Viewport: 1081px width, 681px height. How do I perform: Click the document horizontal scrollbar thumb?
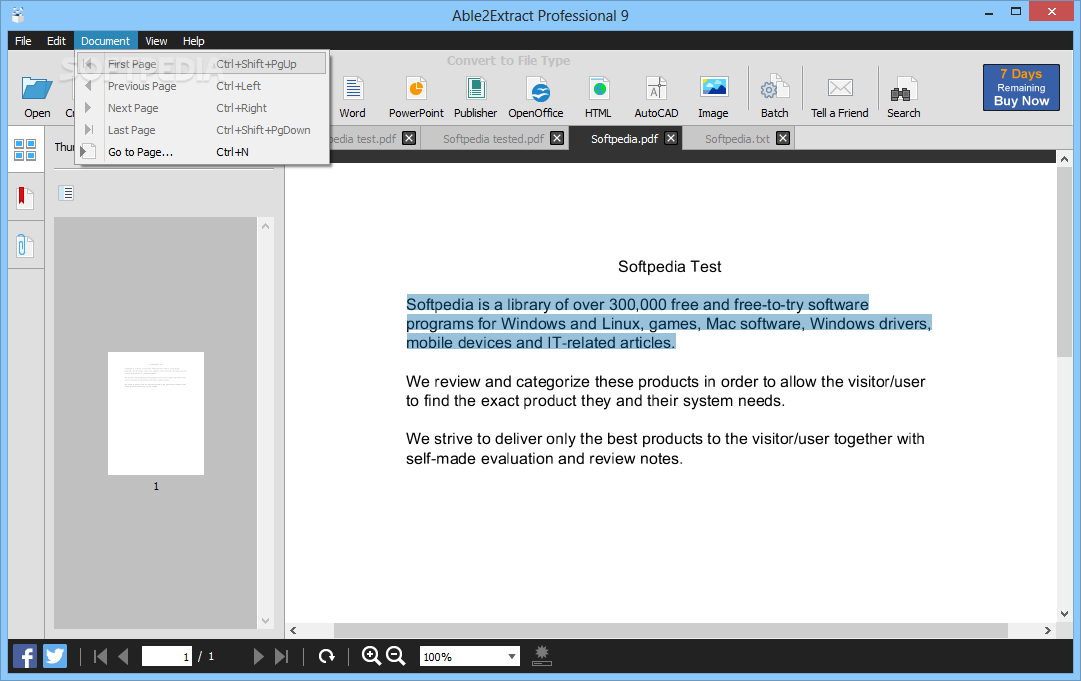(x=671, y=630)
